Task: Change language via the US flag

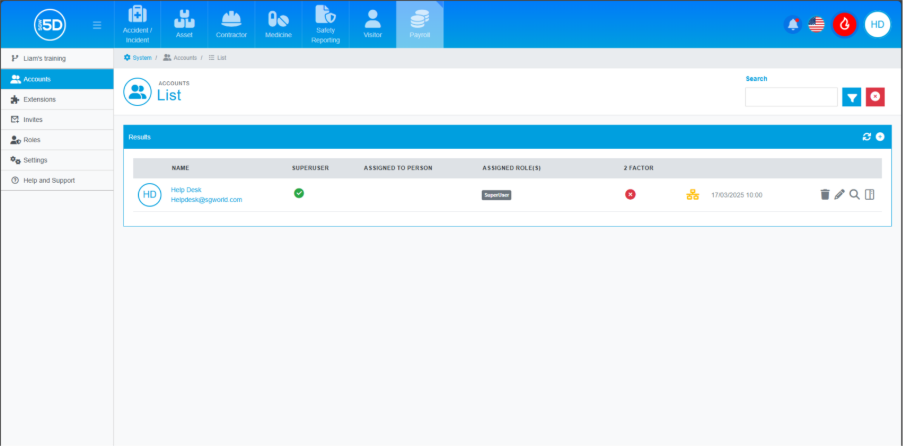Action: point(816,25)
